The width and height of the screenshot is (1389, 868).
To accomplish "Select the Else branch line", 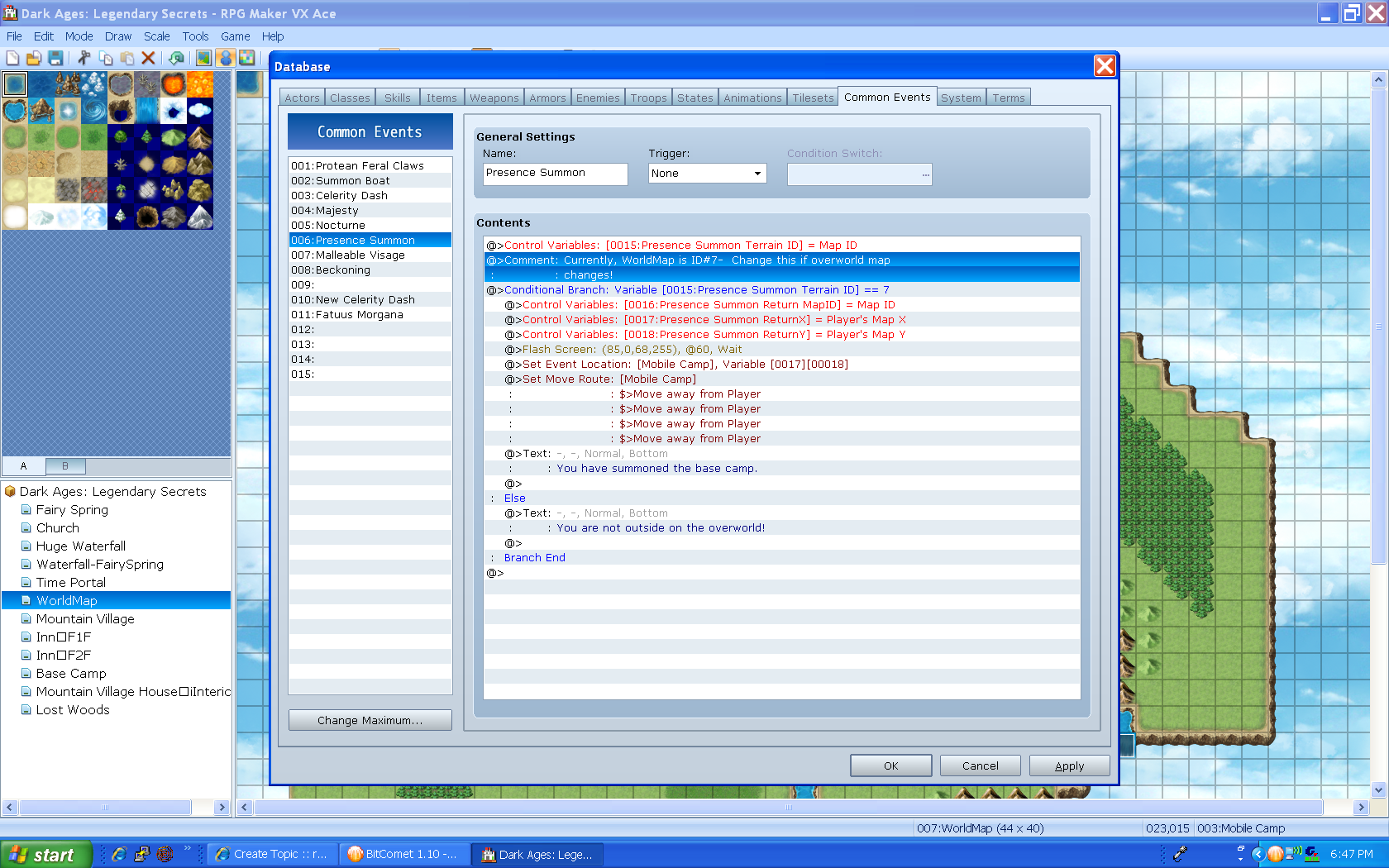I will [782, 498].
